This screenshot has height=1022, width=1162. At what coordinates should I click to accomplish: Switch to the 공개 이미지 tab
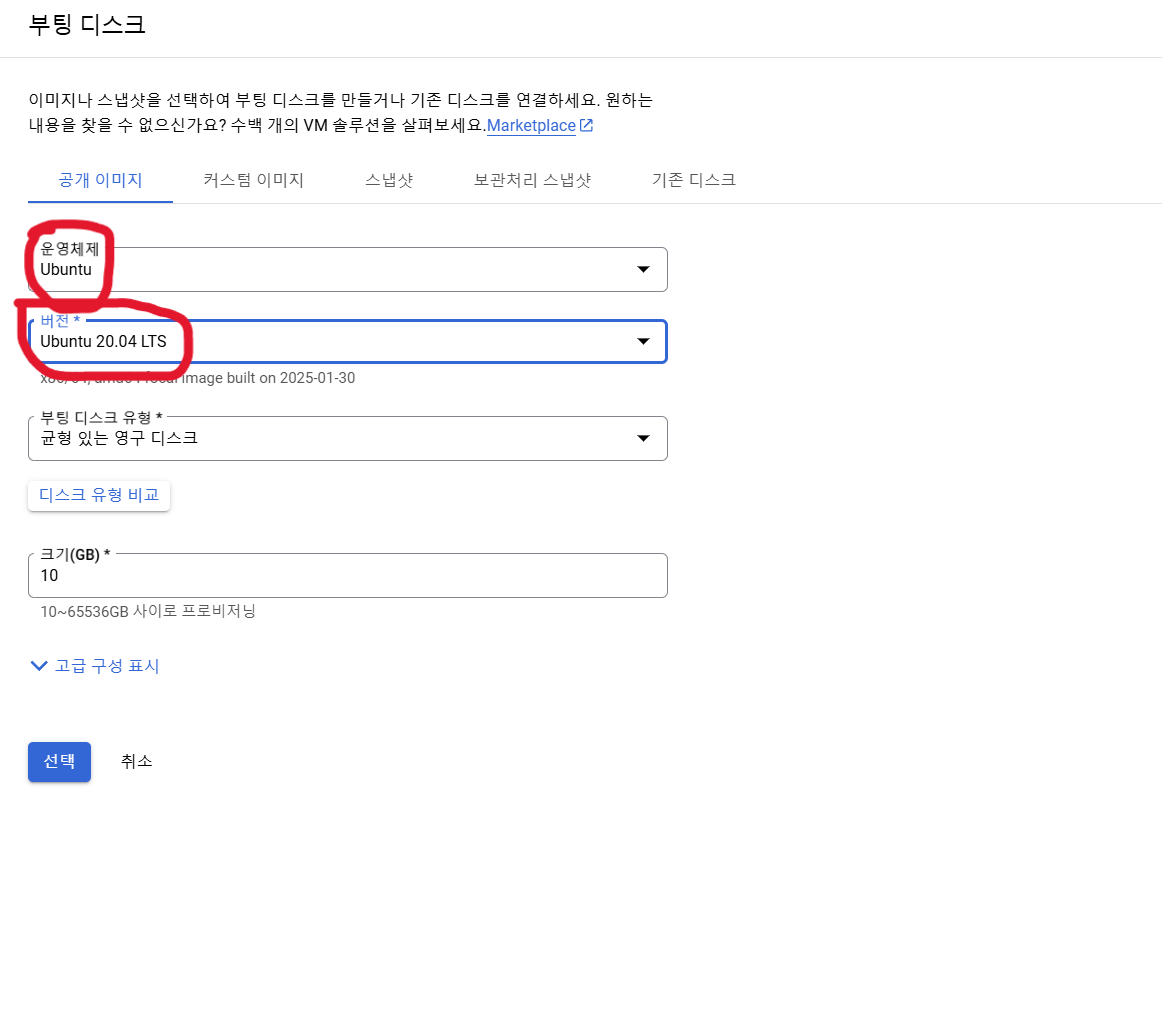100,181
